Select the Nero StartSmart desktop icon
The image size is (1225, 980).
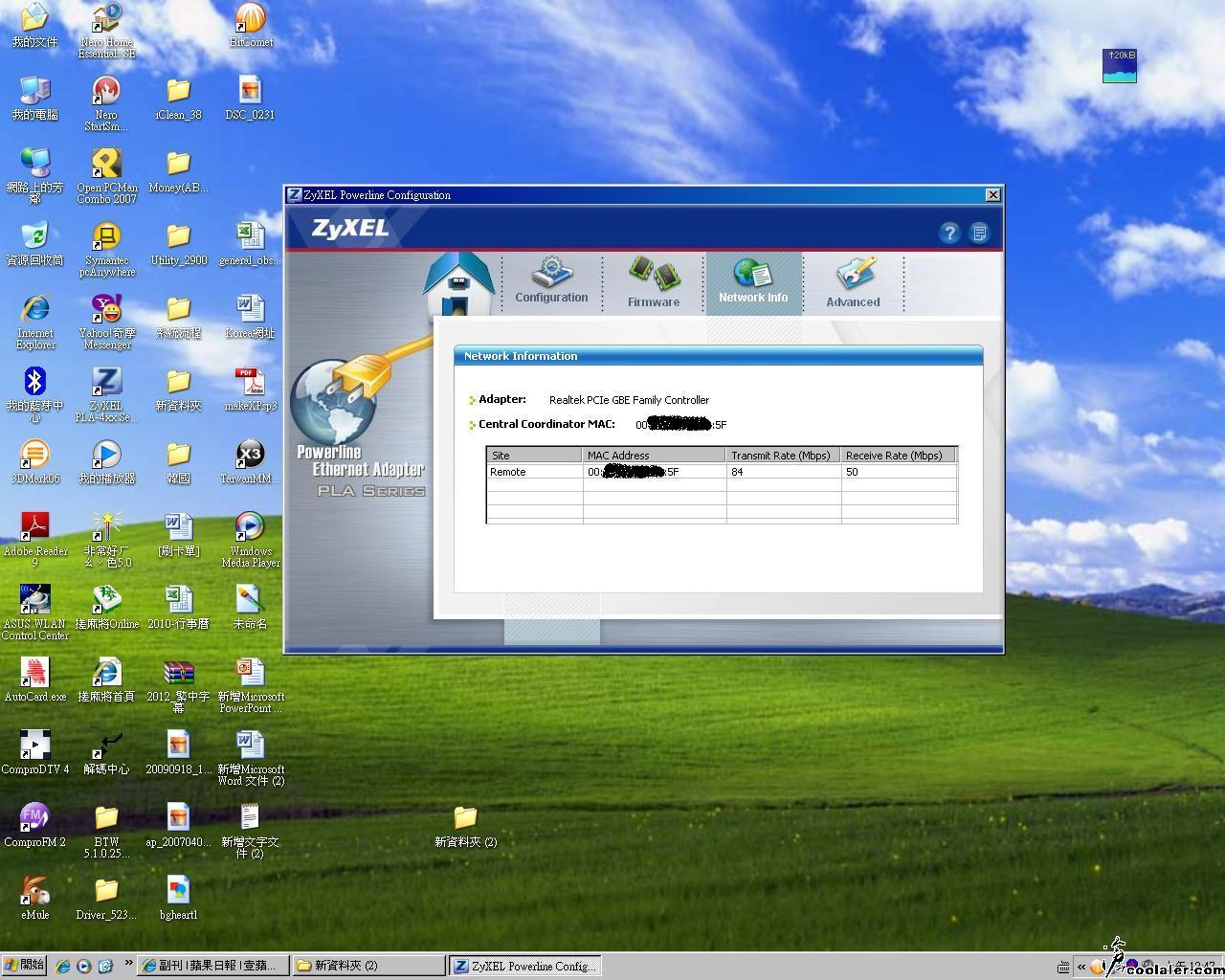tap(106, 103)
